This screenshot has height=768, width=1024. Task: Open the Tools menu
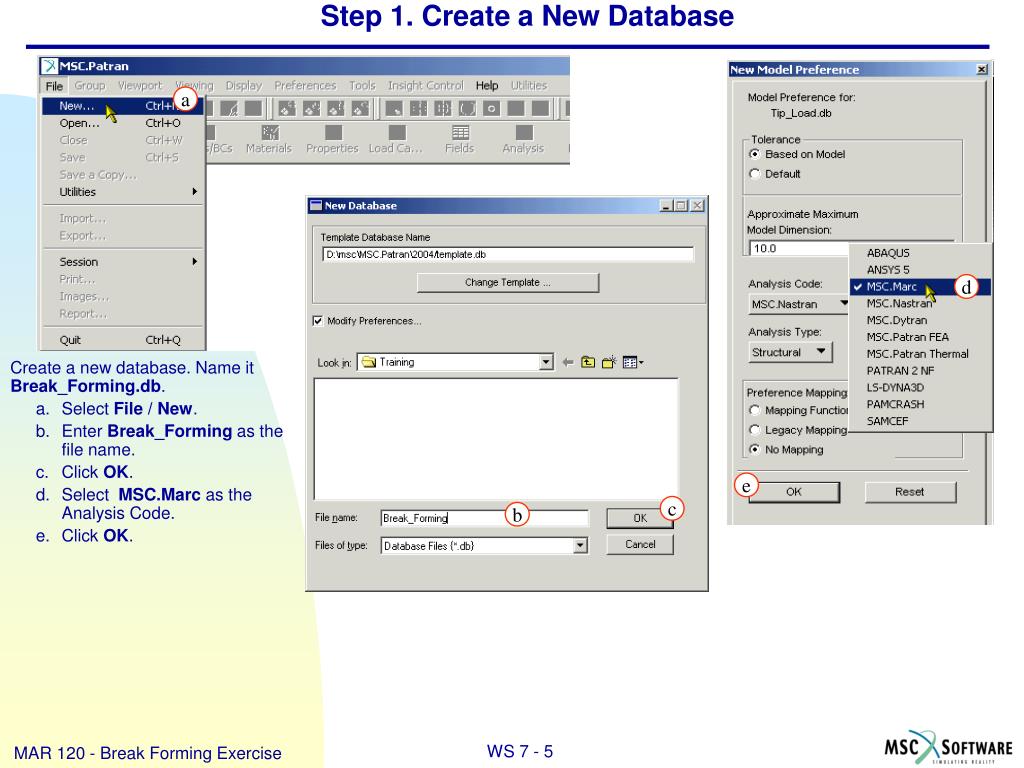[x=362, y=86]
